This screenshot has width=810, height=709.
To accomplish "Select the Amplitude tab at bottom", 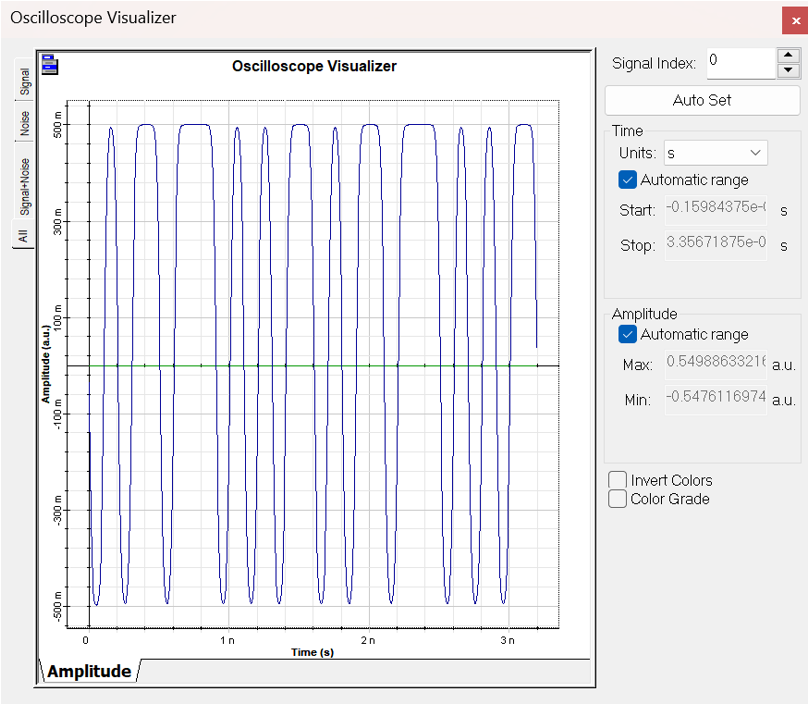I will (89, 671).
